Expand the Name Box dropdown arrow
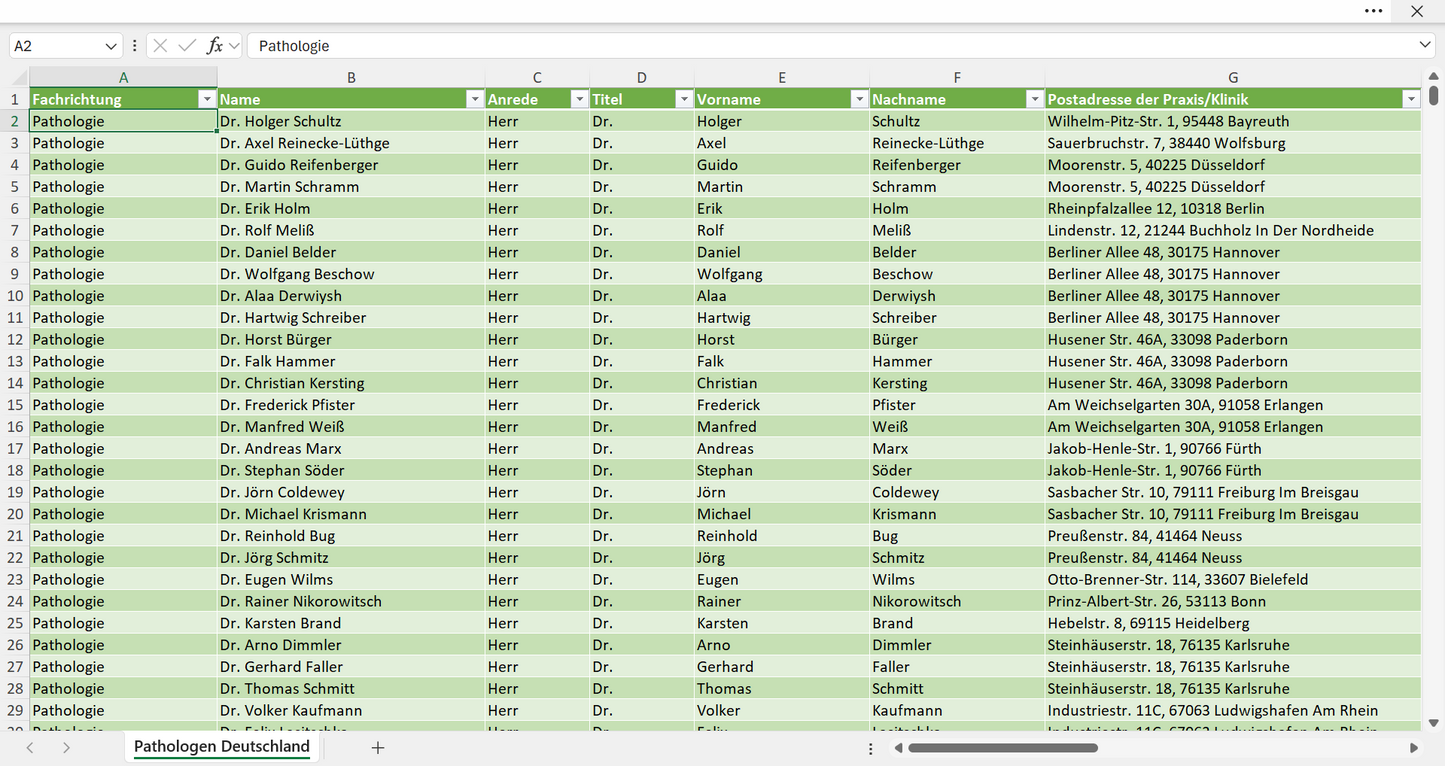This screenshot has height=766, width=1445. [x=111, y=46]
